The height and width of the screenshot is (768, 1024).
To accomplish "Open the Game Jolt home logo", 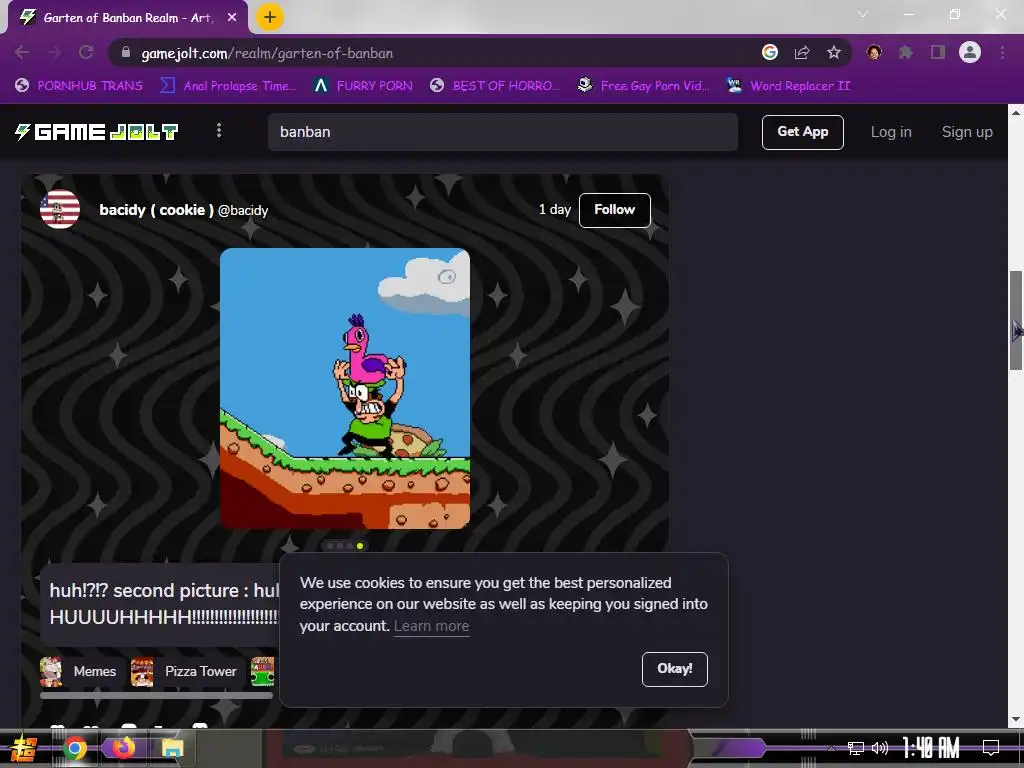I will (x=97, y=132).
